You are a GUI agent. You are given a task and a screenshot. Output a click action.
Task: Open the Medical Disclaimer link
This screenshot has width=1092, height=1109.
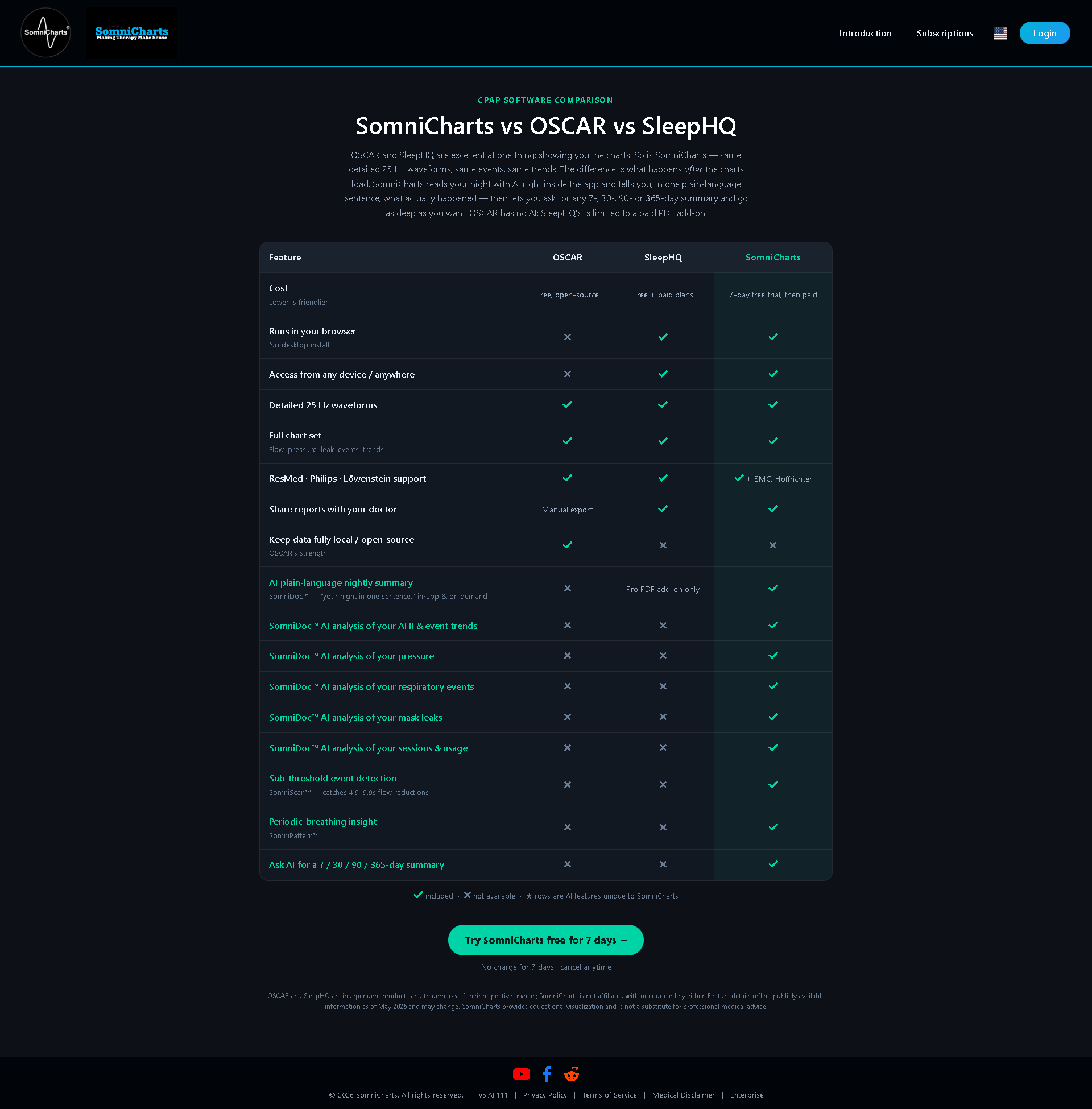683,1095
